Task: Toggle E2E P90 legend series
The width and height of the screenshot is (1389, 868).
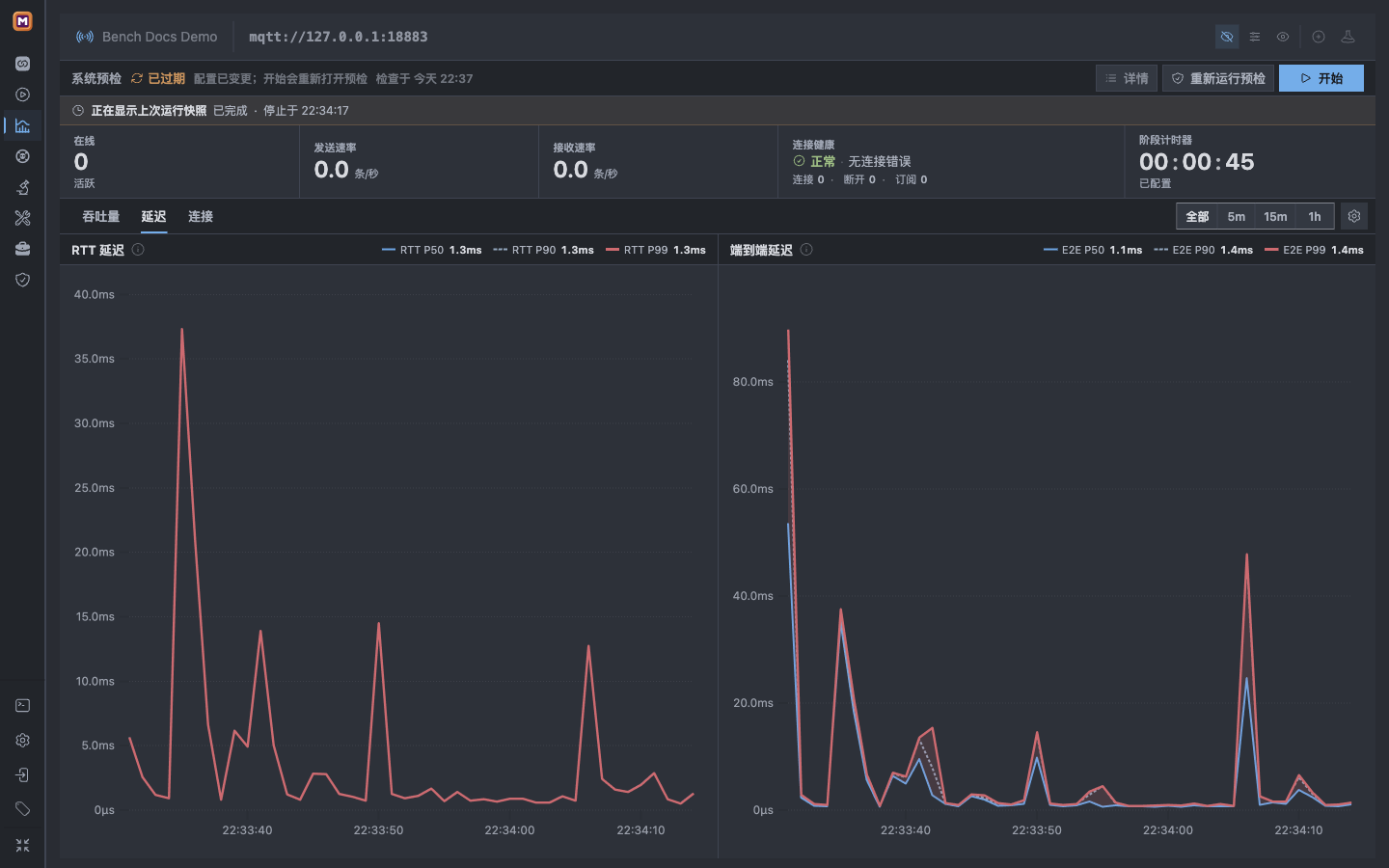Action: coord(1204,250)
